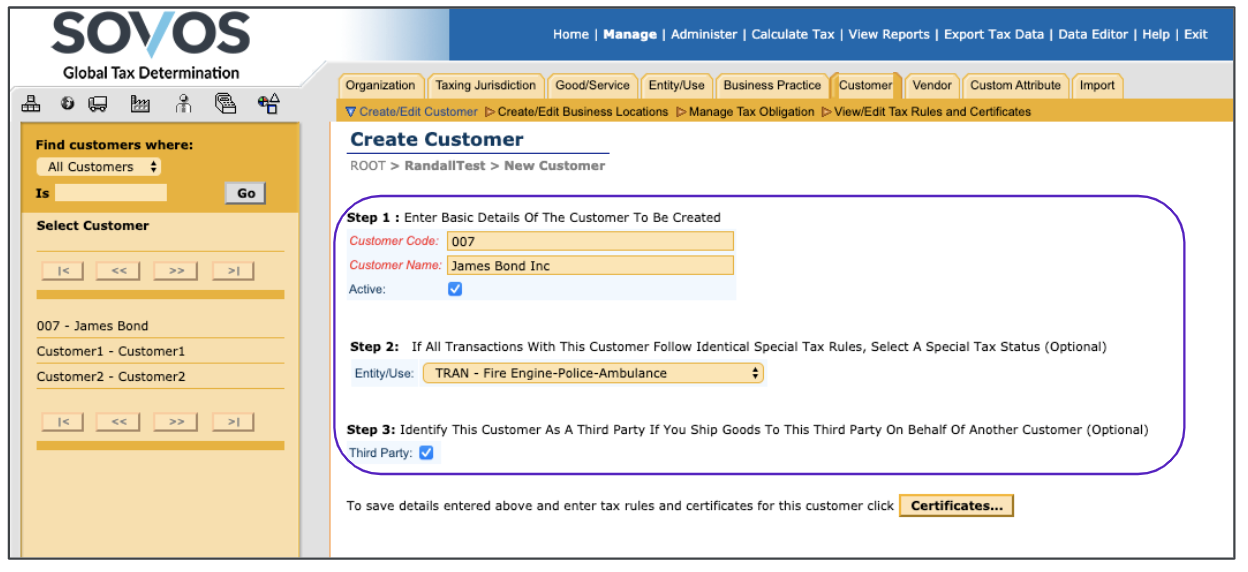Go to first page in top customer pager

pyautogui.click(x=62, y=271)
